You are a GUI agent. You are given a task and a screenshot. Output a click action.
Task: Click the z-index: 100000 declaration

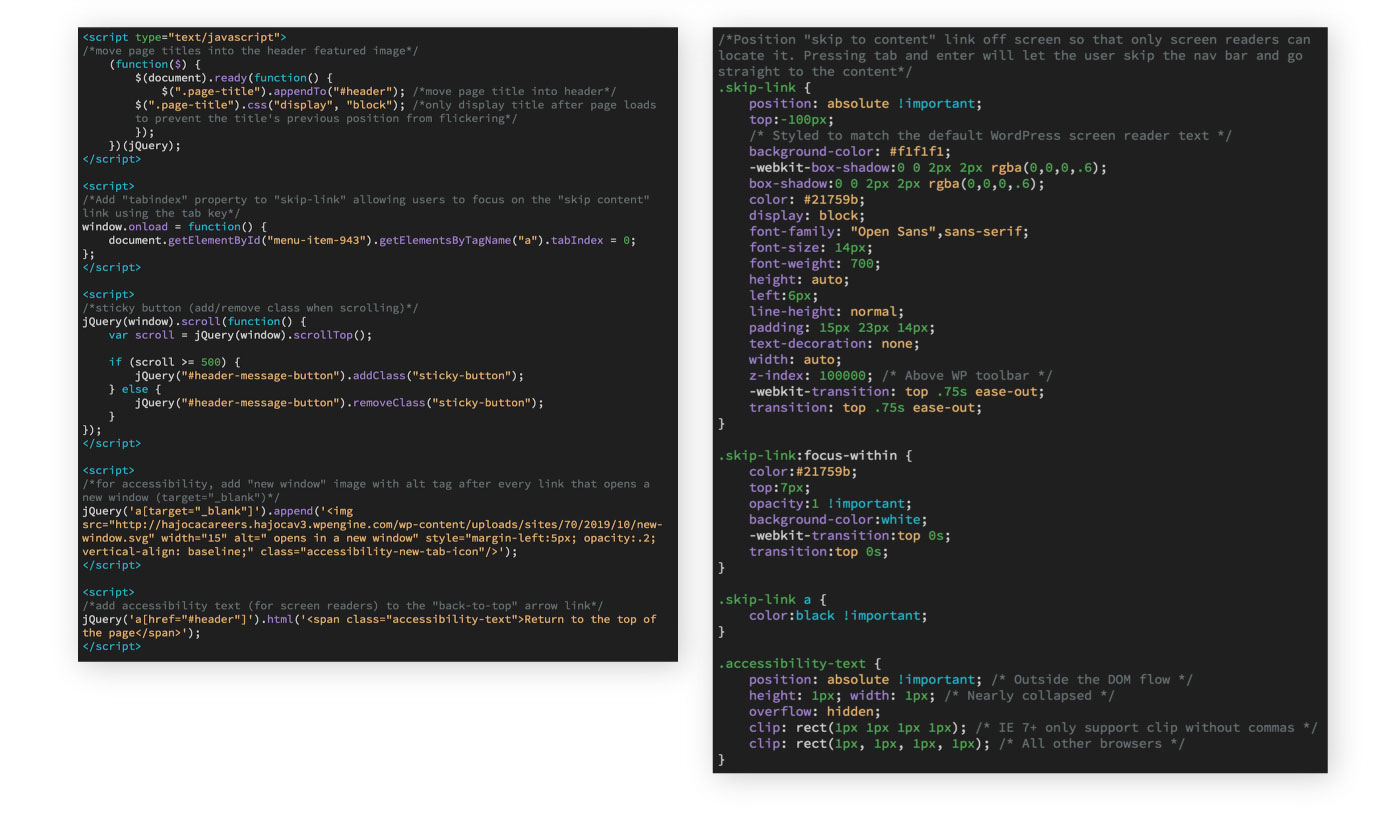pos(810,376)
